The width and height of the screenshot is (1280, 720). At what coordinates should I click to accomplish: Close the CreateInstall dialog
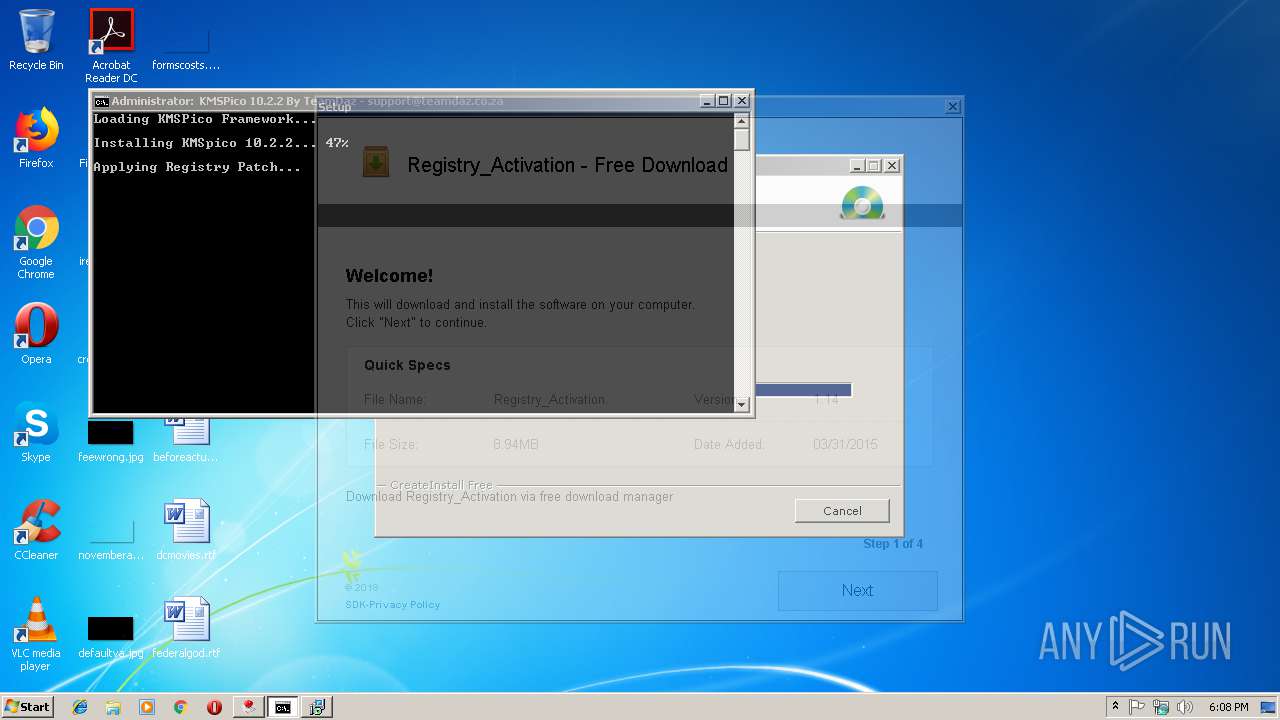[x=892, y=166]
